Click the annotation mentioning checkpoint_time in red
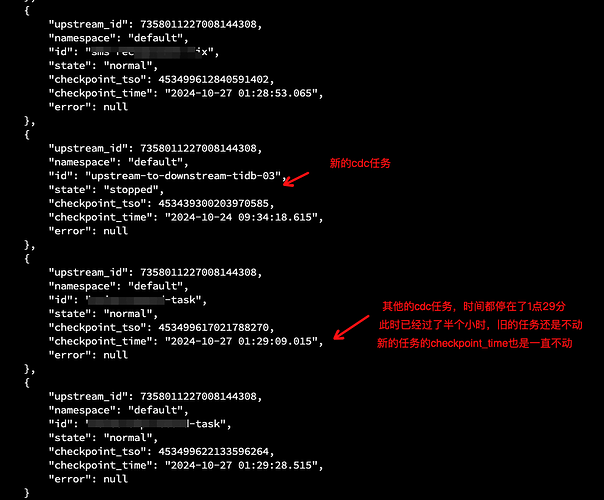The width and height of the screenshot is (604, 500). [x=475, y=343]
